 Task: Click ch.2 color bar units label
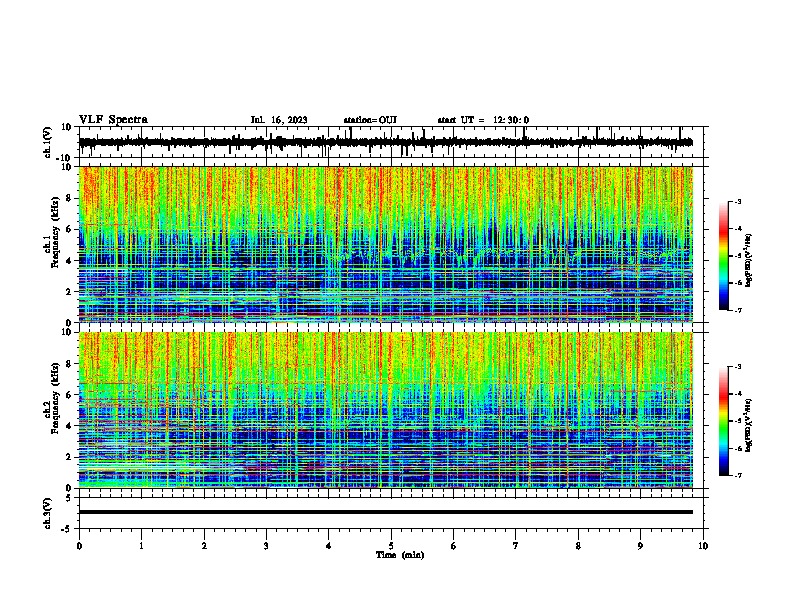[749, 425]
